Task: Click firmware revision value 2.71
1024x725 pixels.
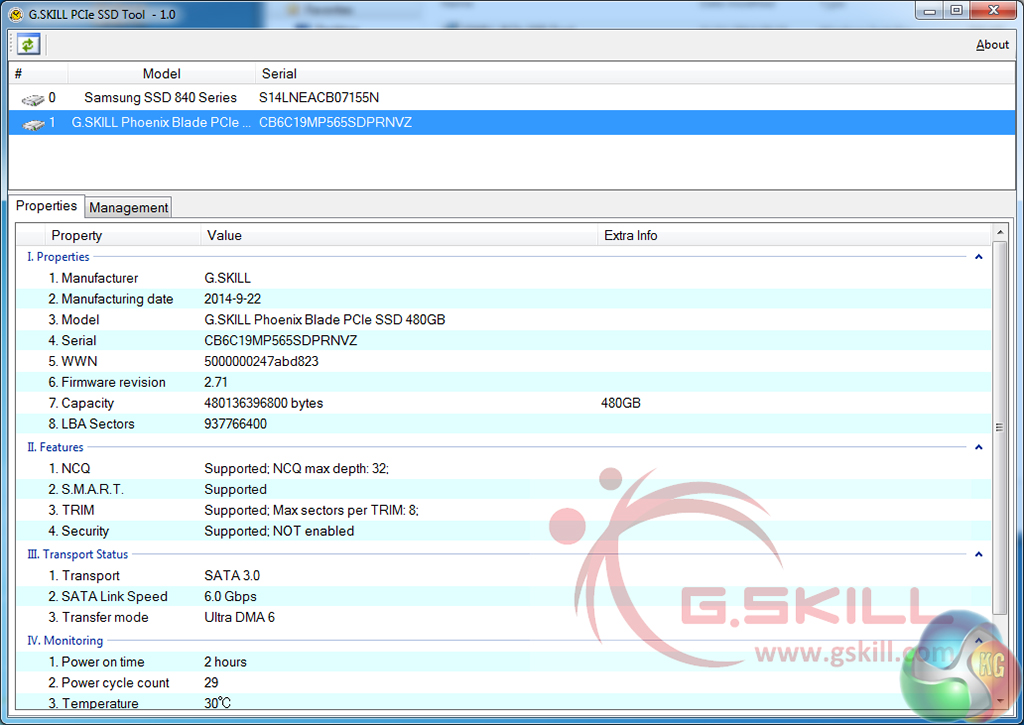Action: click(216, 383)
